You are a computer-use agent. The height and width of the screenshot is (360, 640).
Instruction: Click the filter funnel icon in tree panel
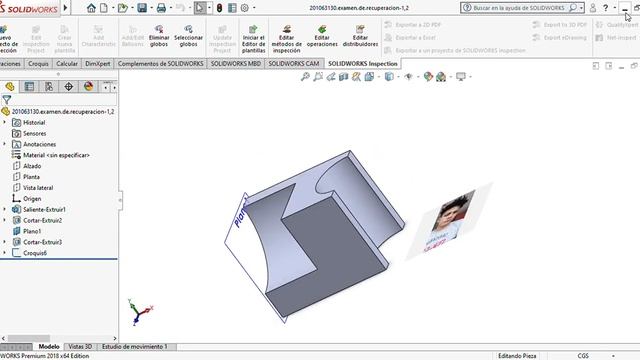point(7,99)
